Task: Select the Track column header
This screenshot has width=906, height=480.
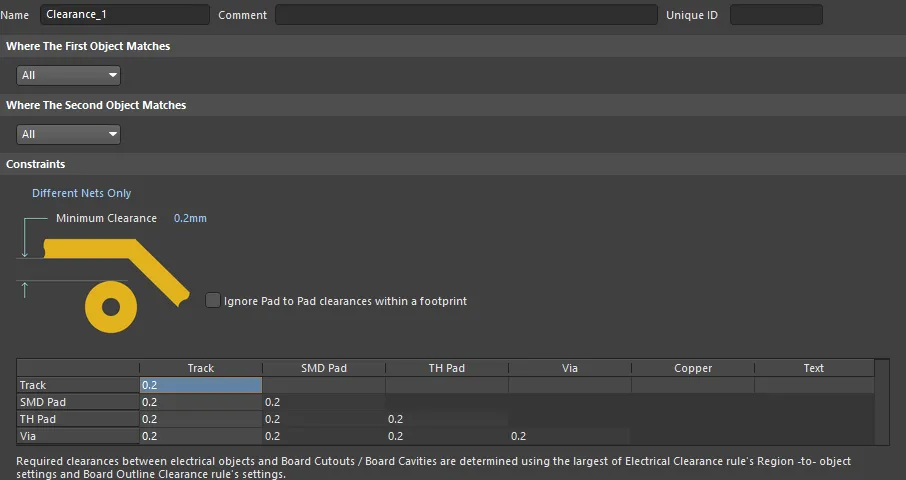Action: (x=200, y=368)
